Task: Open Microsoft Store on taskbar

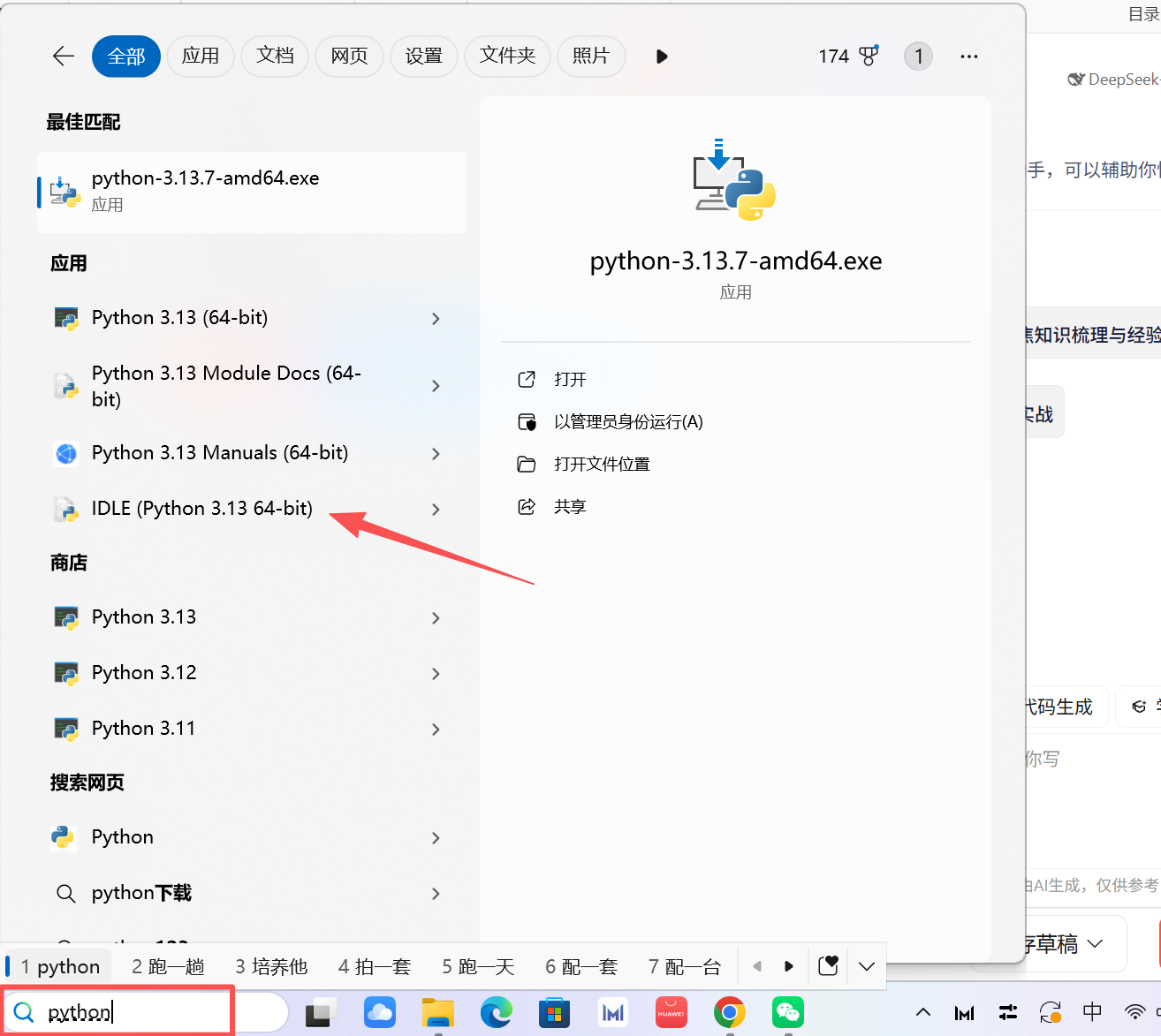Action: 555,1013
